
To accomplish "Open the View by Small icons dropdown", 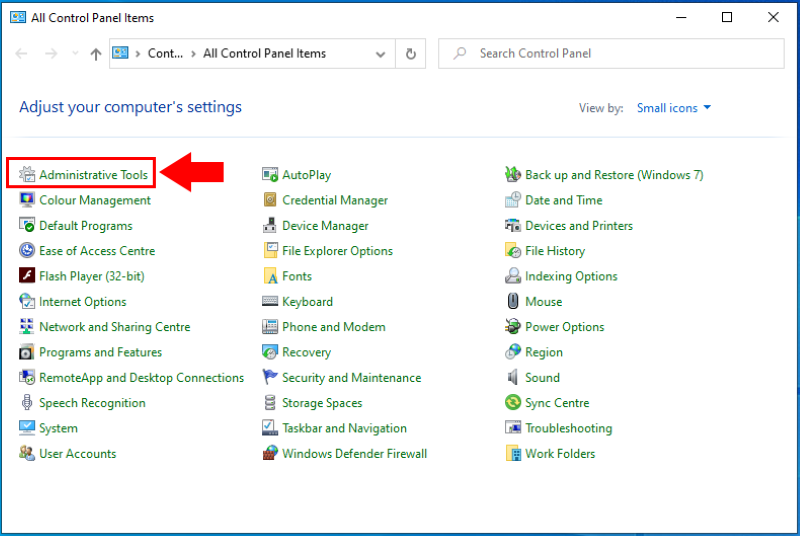I will pos(674,108).
